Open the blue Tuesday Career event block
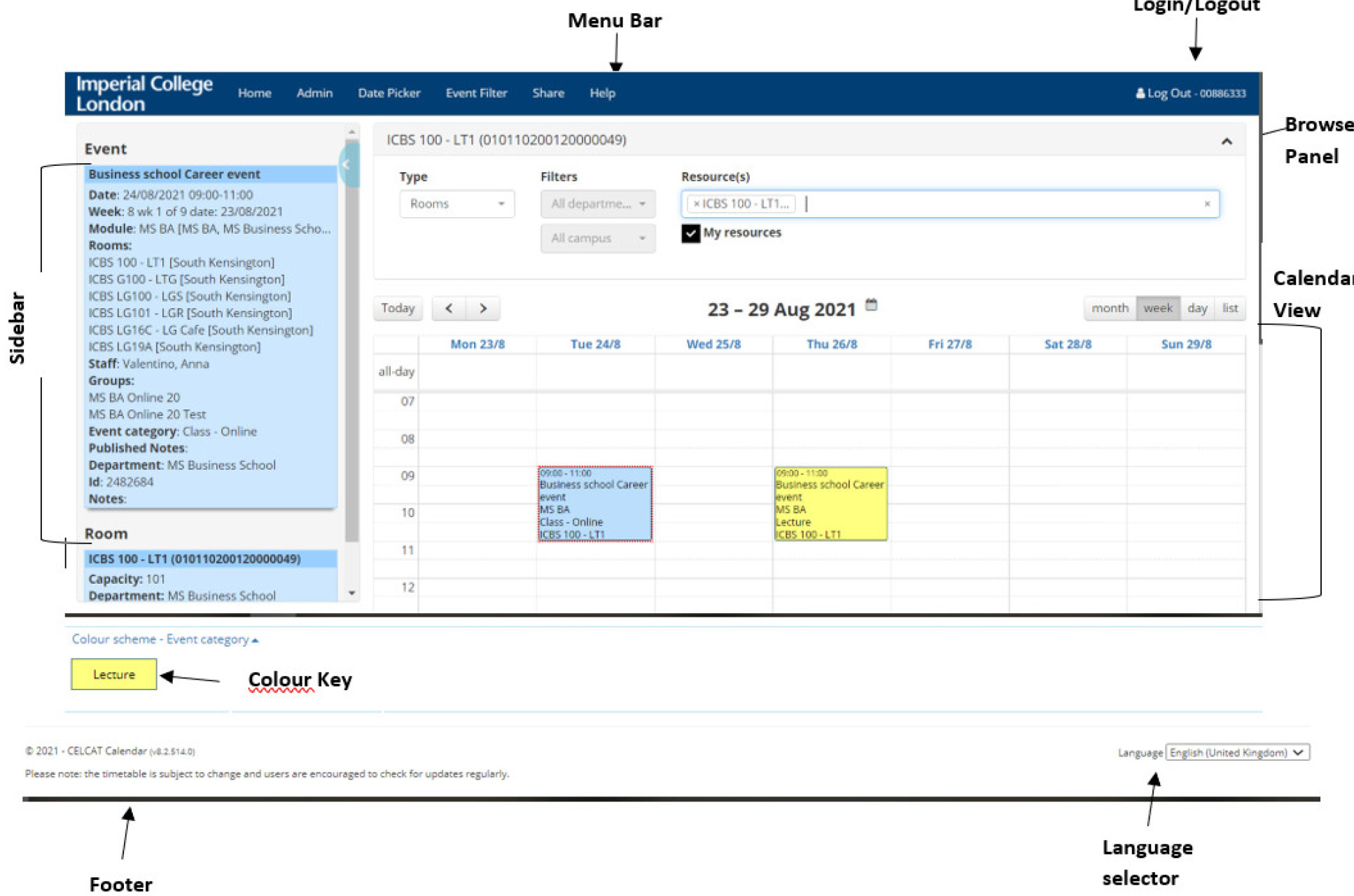Screen dimensions: 1354x896 coord(594,504)
